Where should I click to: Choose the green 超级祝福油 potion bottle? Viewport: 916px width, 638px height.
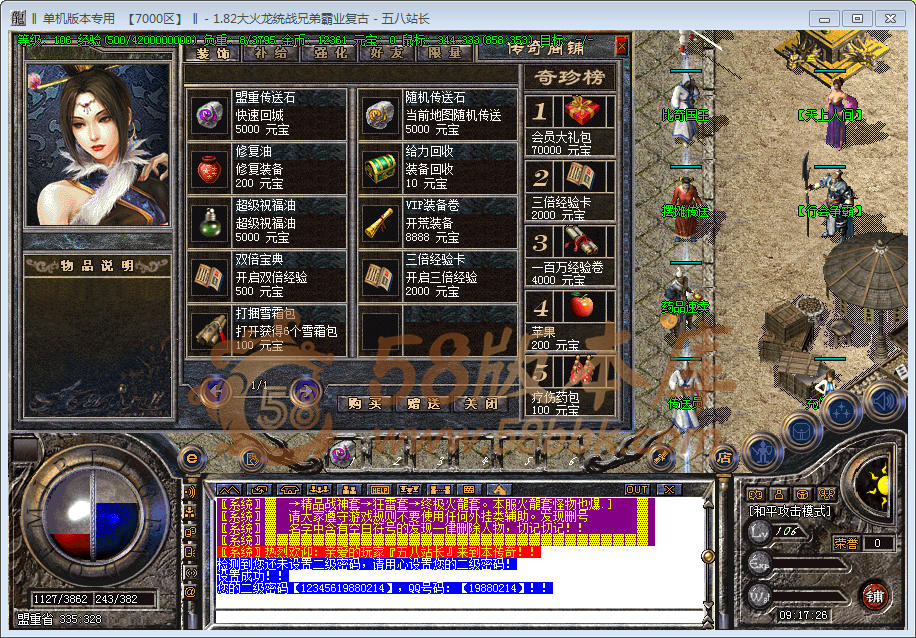tap(209, 223)
